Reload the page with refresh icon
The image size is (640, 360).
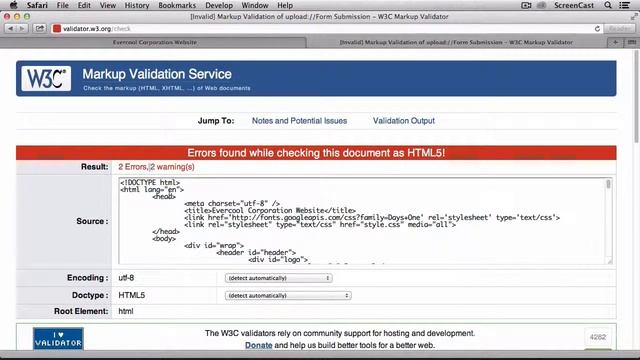pyautogui.click(x=597, y=29)
